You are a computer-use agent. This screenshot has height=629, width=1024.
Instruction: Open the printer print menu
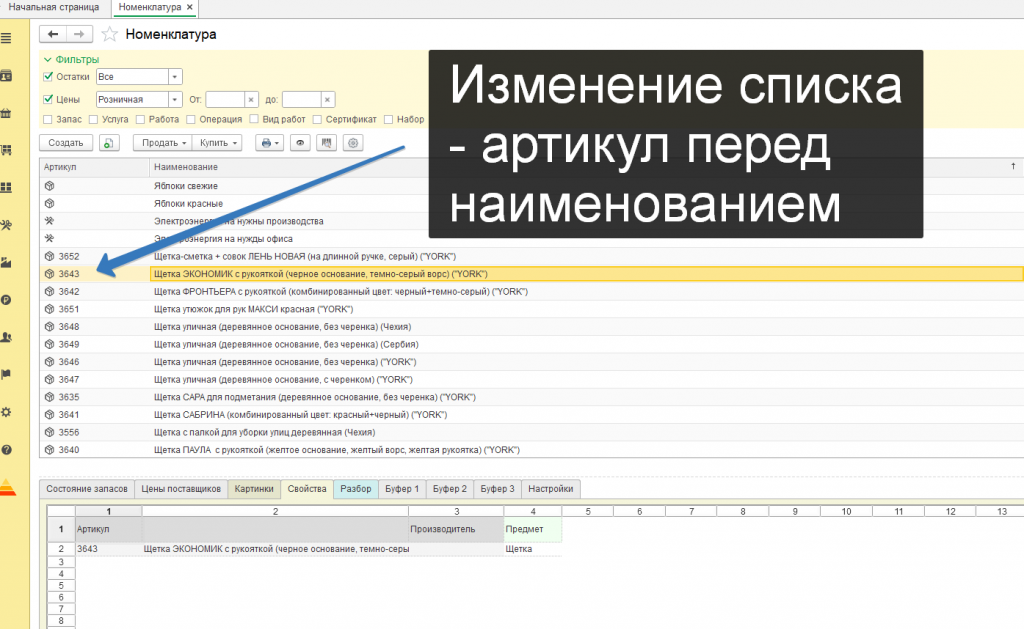(x=269, y=142)
